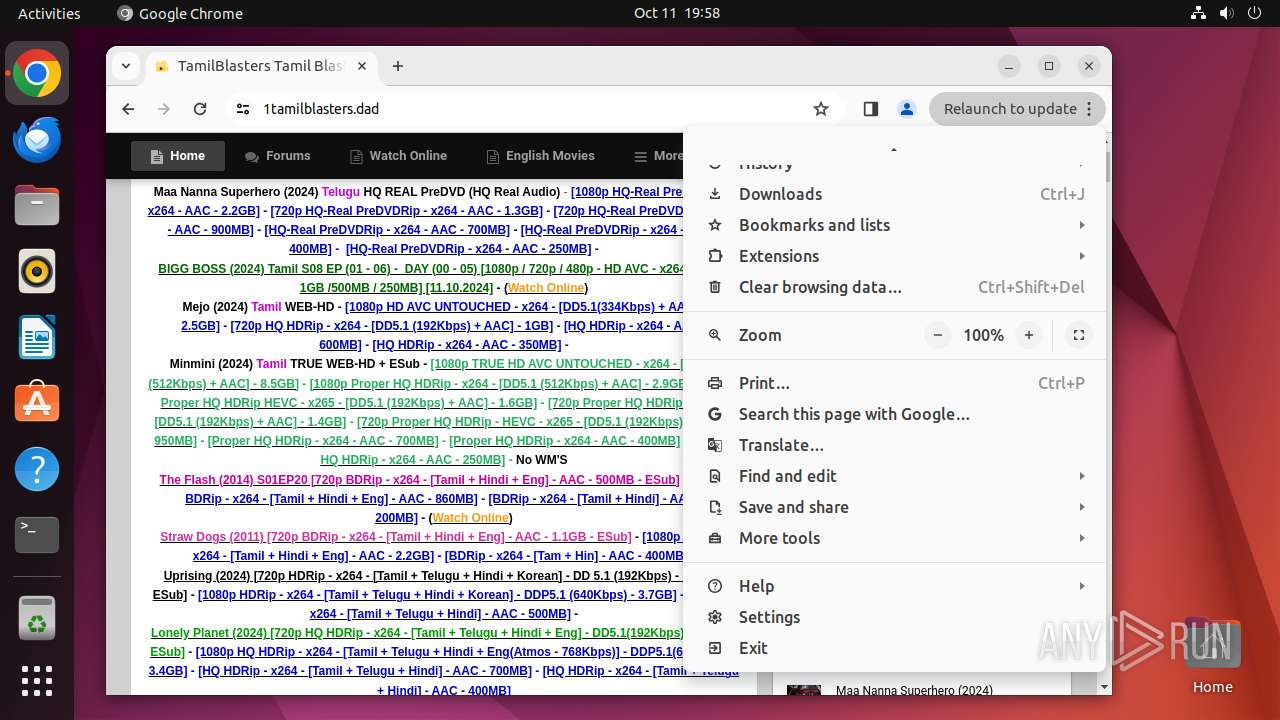Image resolution: width=1280 pixels, height=720 pixels.
Task: Select the TamilBlasters browser tab
Action: [x=260, y=66]
